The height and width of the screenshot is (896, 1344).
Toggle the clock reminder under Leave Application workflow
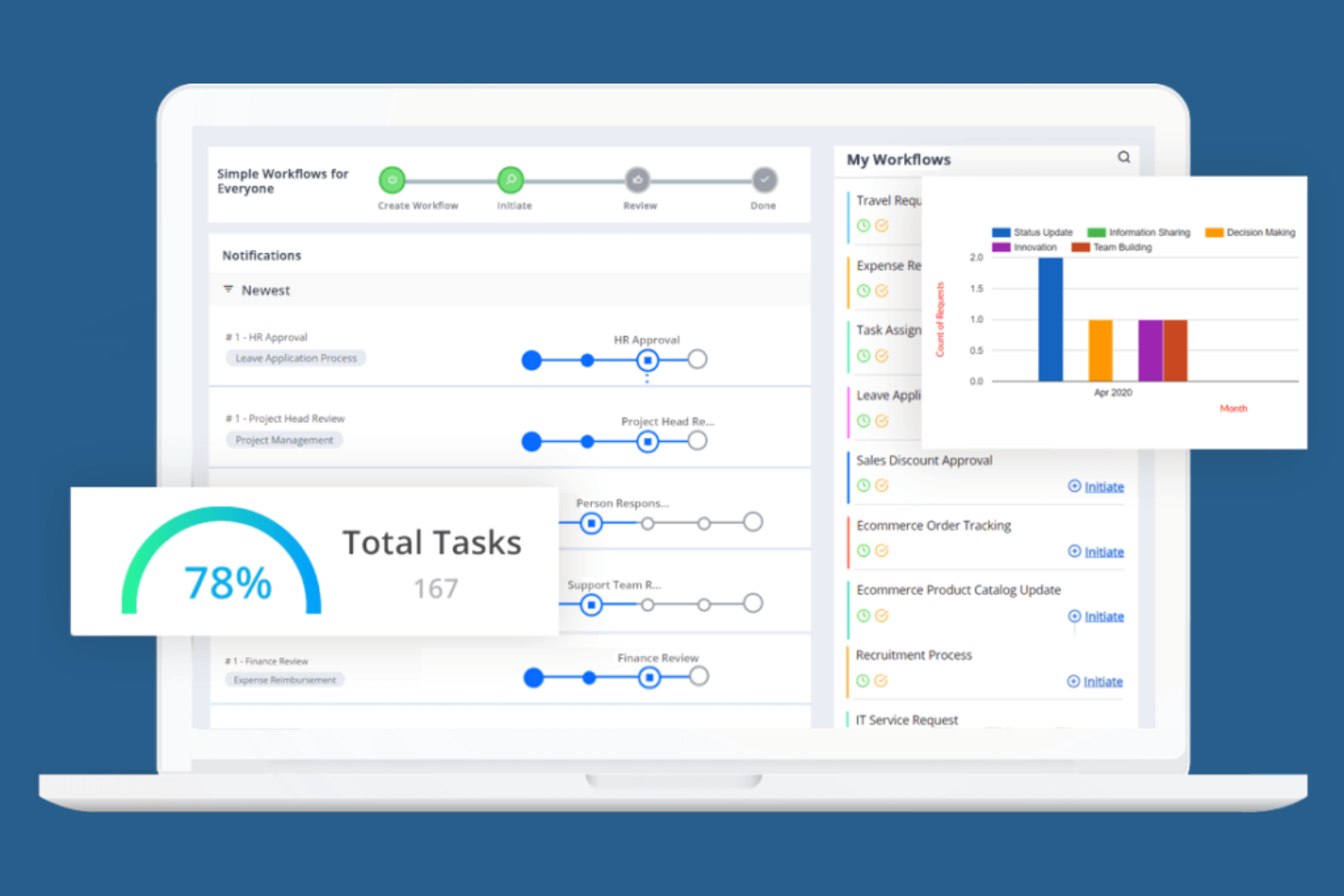click(864, 420)
